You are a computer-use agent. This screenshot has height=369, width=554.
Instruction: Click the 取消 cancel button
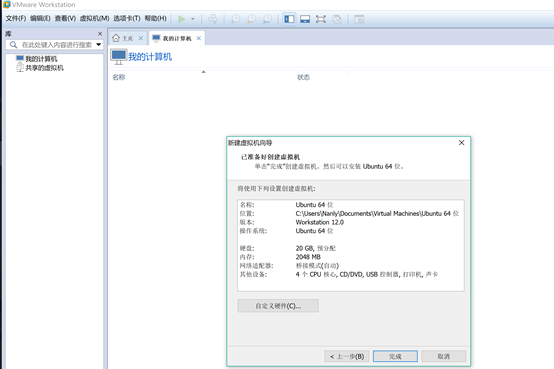[444, 356]
